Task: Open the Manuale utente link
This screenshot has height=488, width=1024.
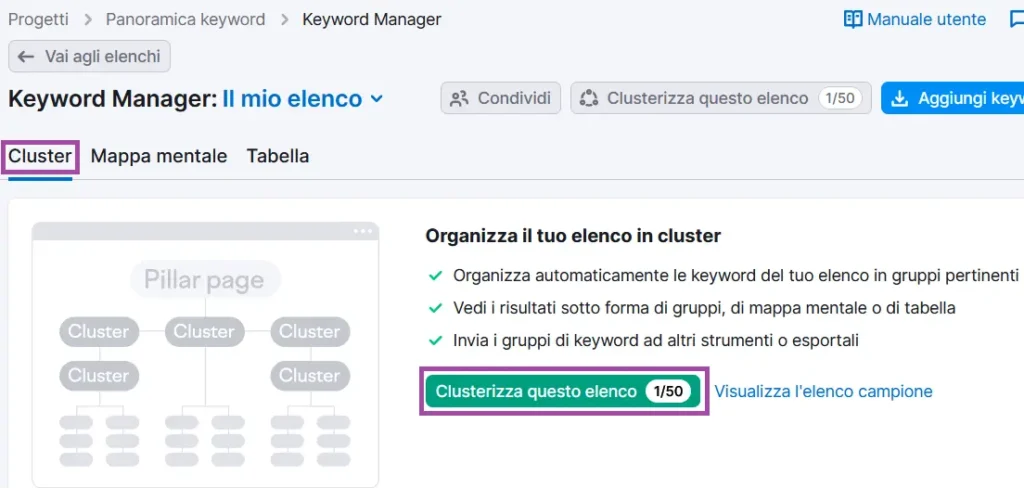Action: (x=926, y=19)
